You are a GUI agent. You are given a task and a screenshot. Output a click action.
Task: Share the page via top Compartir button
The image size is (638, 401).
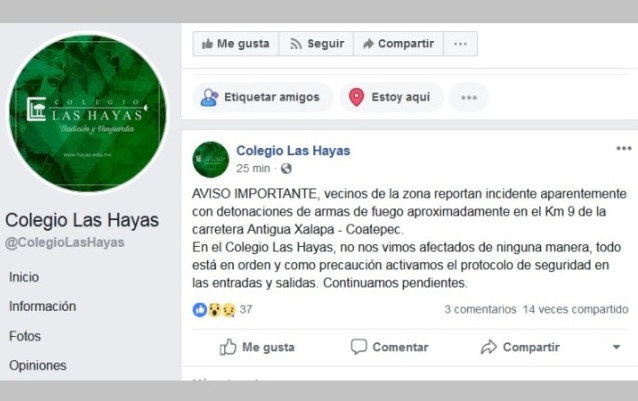tap(398, 44)
